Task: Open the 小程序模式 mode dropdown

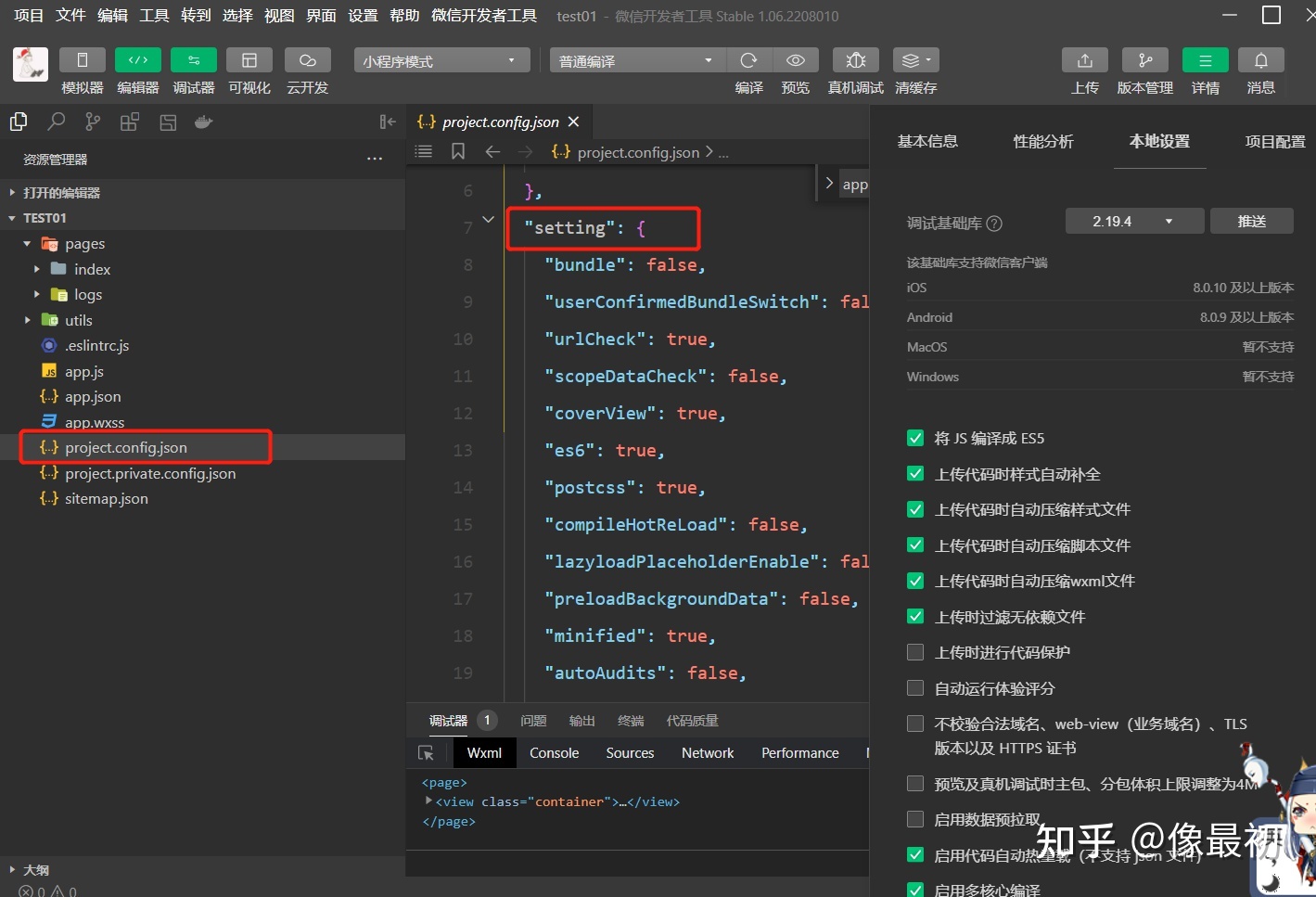Action: (441, 61)
